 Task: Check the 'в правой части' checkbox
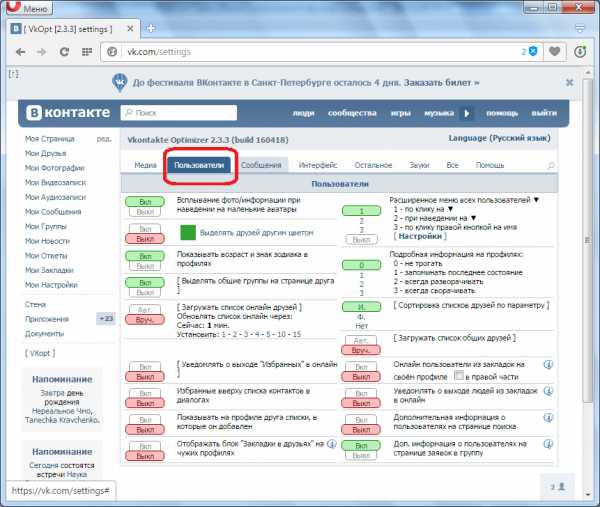458,375
